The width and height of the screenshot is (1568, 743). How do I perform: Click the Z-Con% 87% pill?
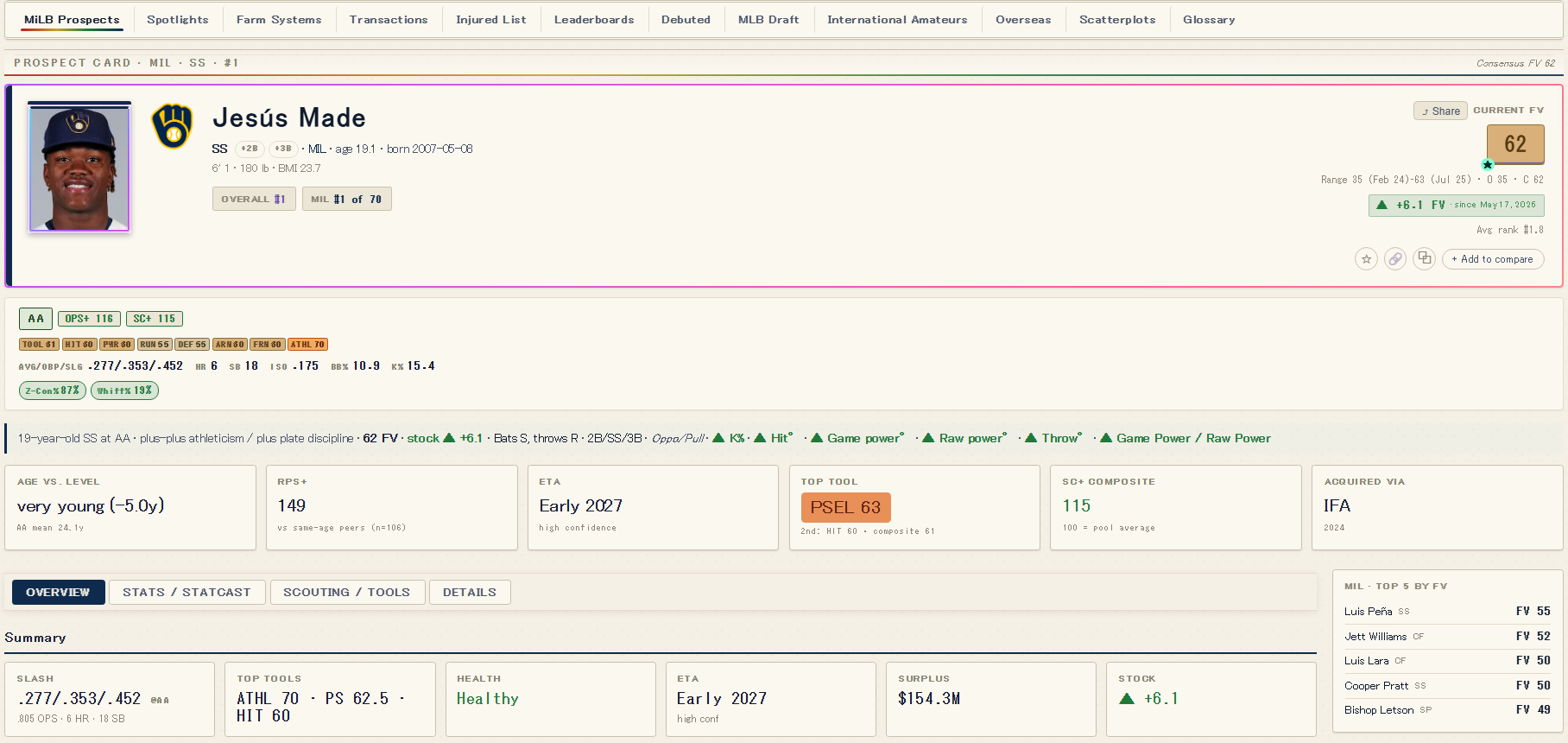tap(53, 391)
